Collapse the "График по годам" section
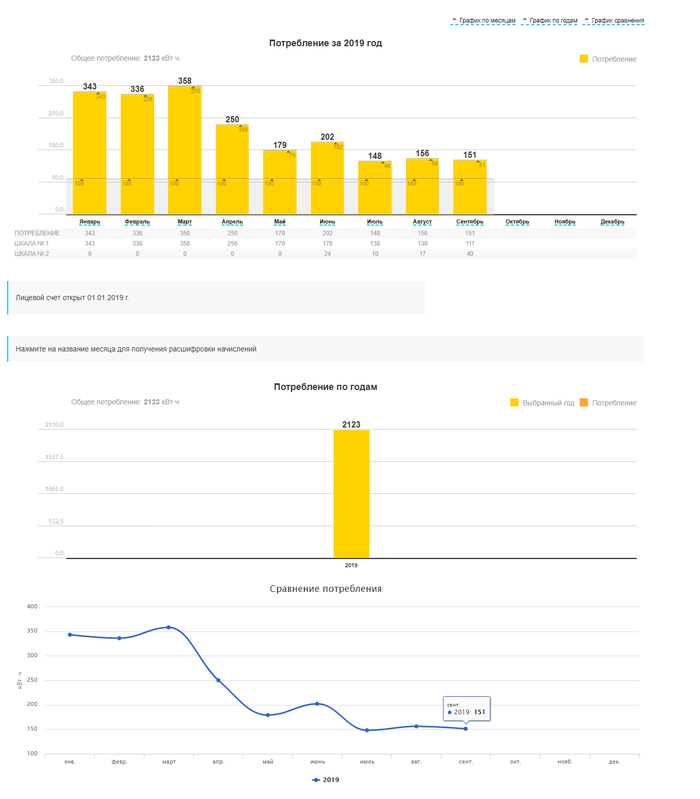The image size is (700, 799). (x=550, y=20)
